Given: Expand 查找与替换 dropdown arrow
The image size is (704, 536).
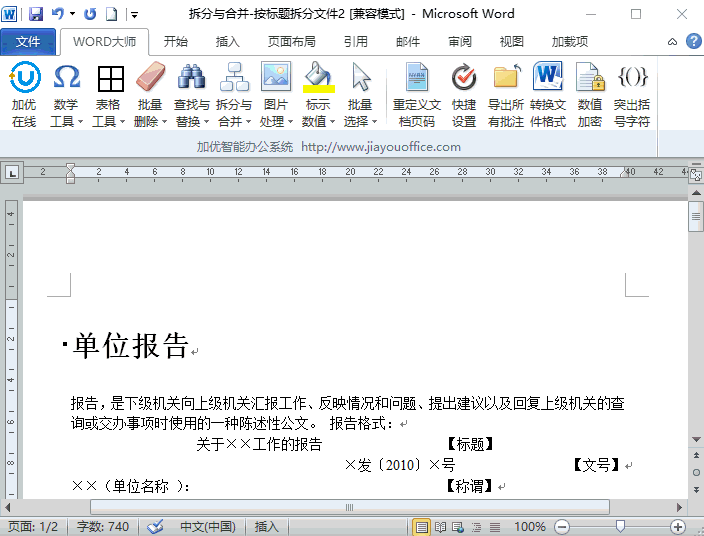Looking at the screenshot, I should [207, 122].
